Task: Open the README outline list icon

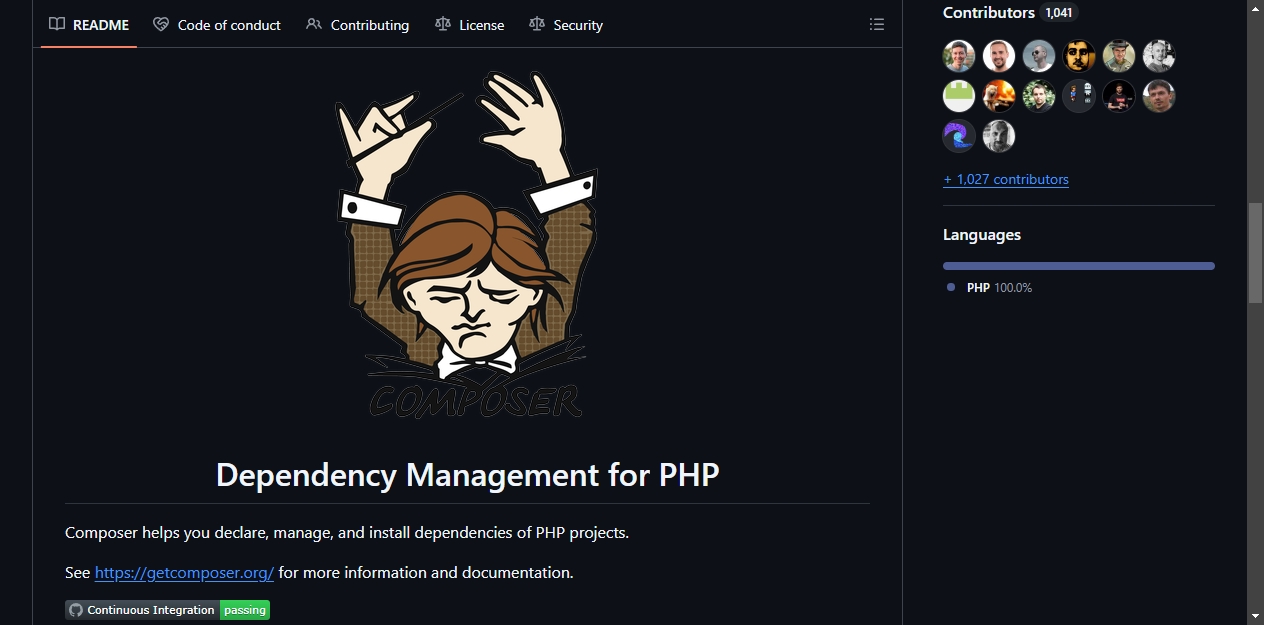Action: click(x=877, y=25)
